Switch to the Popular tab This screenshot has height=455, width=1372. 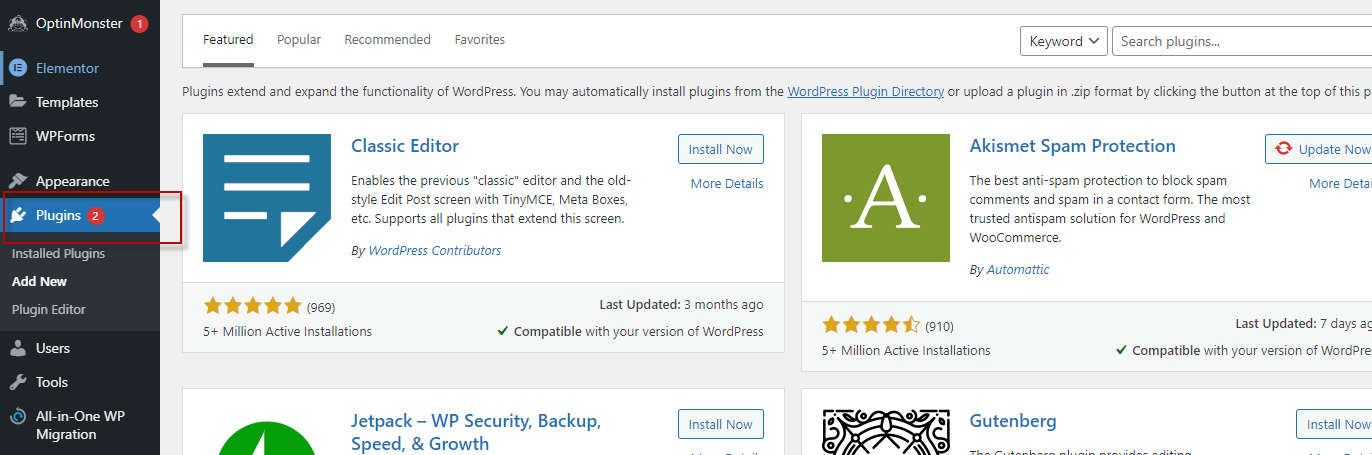(299, 40)
